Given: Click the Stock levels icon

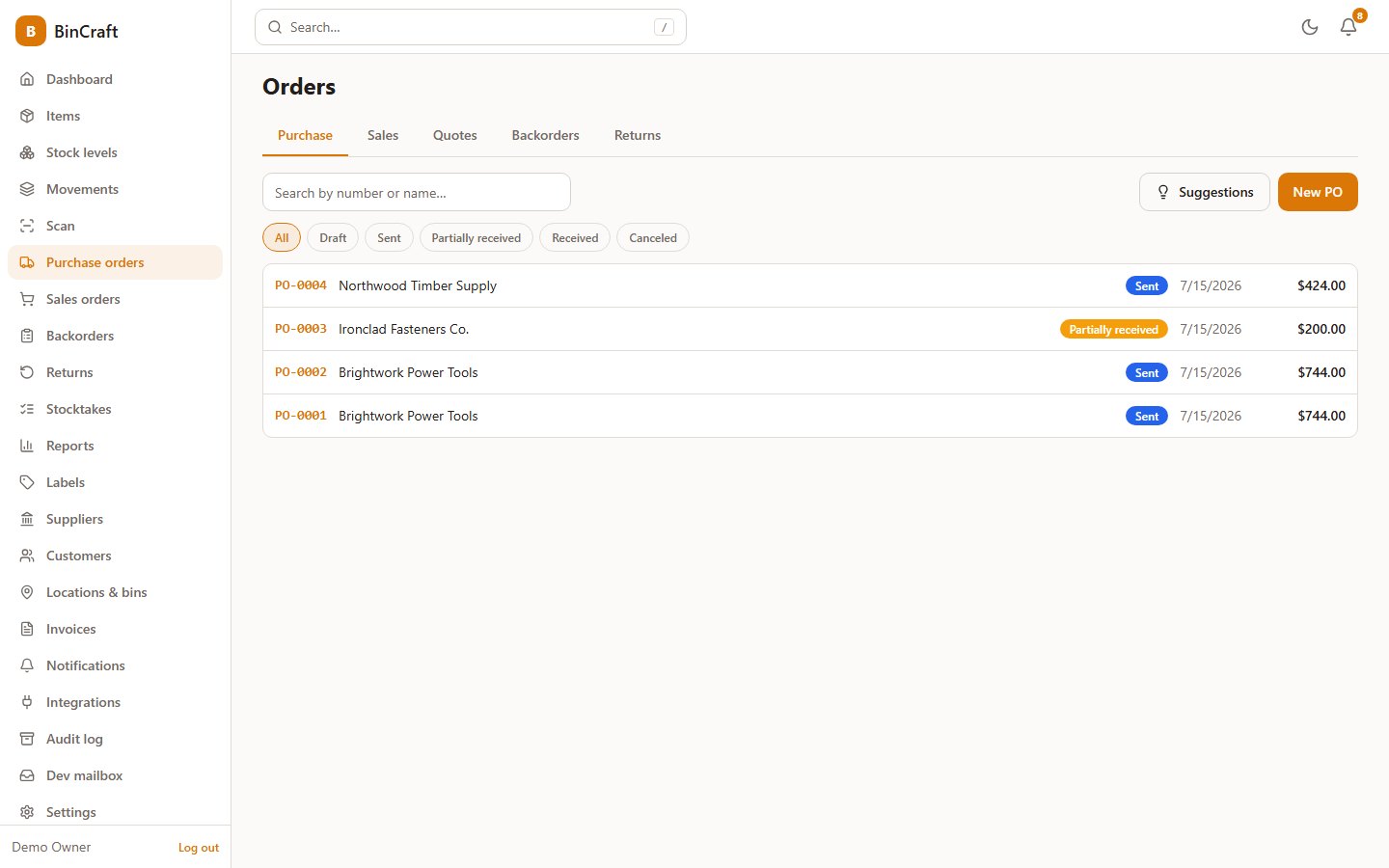Looking at the screenshot, I should pos(27,152).
